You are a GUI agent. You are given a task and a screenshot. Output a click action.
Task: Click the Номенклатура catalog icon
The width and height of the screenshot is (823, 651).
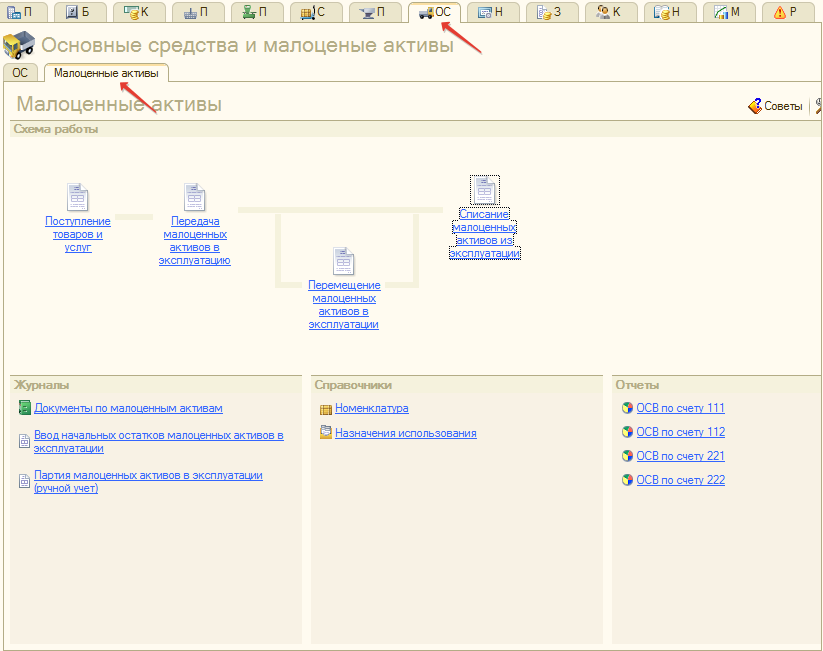click(x=325, y=409)
